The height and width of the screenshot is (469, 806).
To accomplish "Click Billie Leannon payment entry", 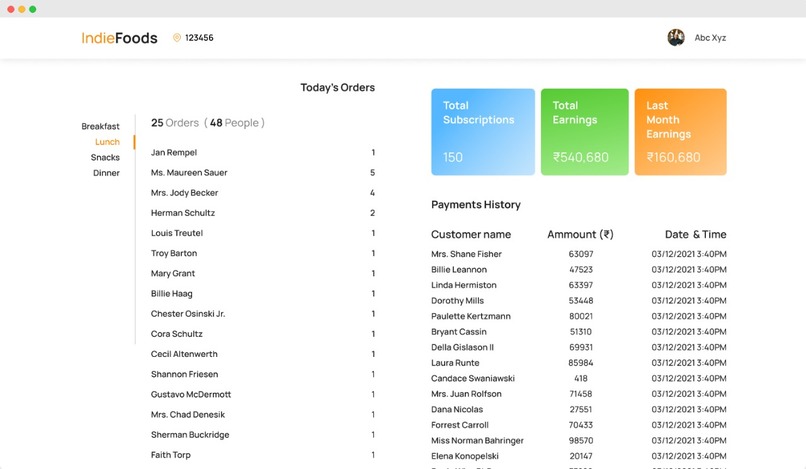I will coord(459,269).
